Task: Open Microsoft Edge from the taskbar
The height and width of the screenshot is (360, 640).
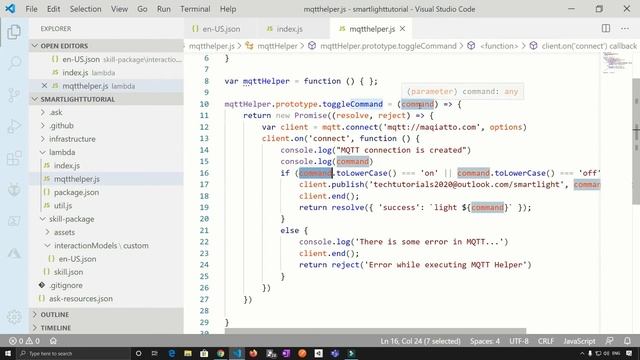Action: (x=171, y=353)
